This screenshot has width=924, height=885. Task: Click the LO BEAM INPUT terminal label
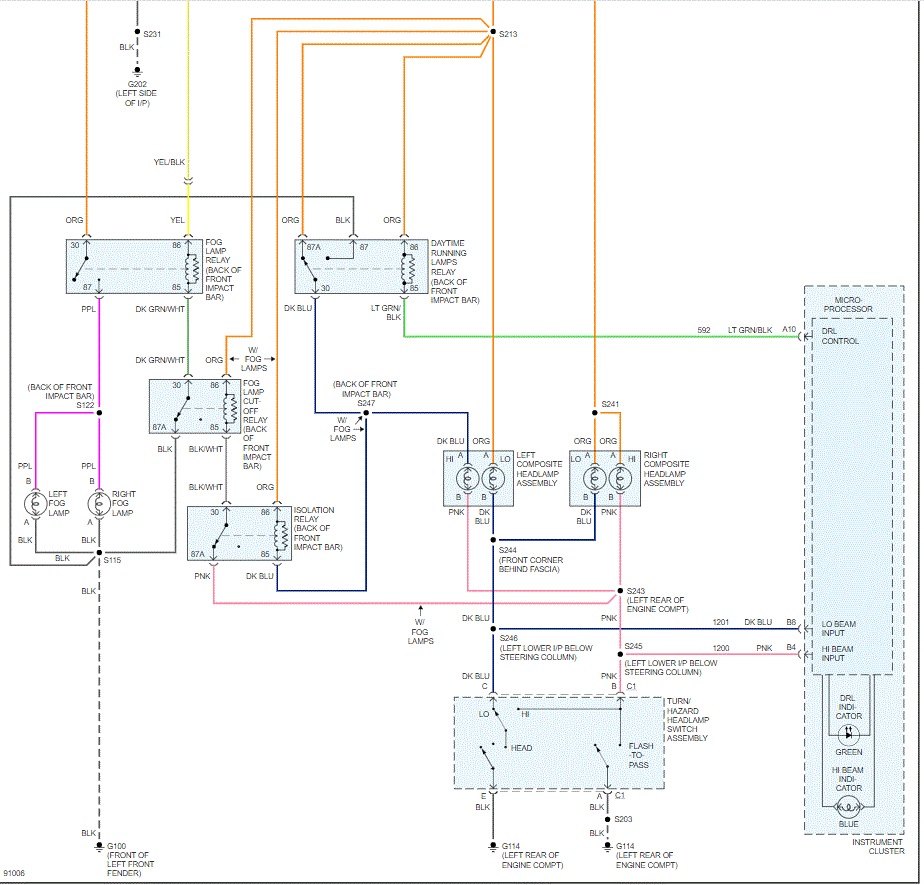pos(839,629)
